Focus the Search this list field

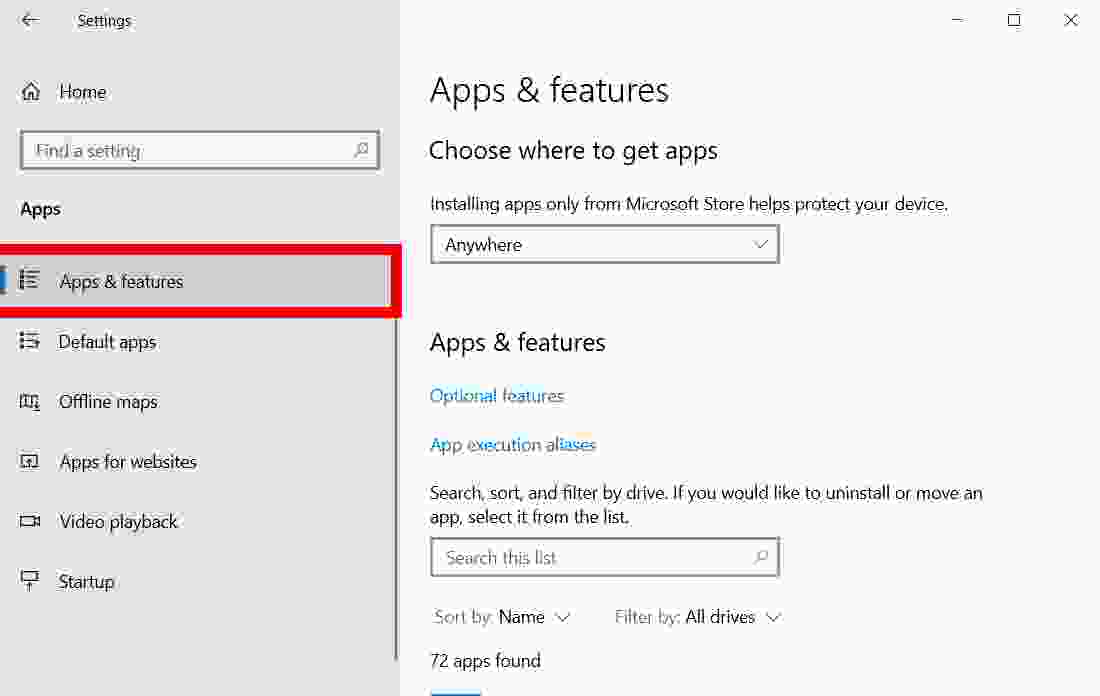(605, 557)
